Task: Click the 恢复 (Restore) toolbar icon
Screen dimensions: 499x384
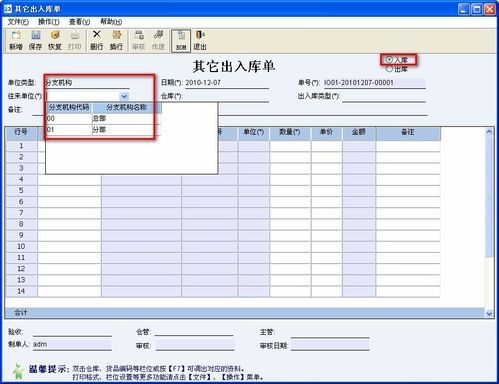Action: pos(55,40)
